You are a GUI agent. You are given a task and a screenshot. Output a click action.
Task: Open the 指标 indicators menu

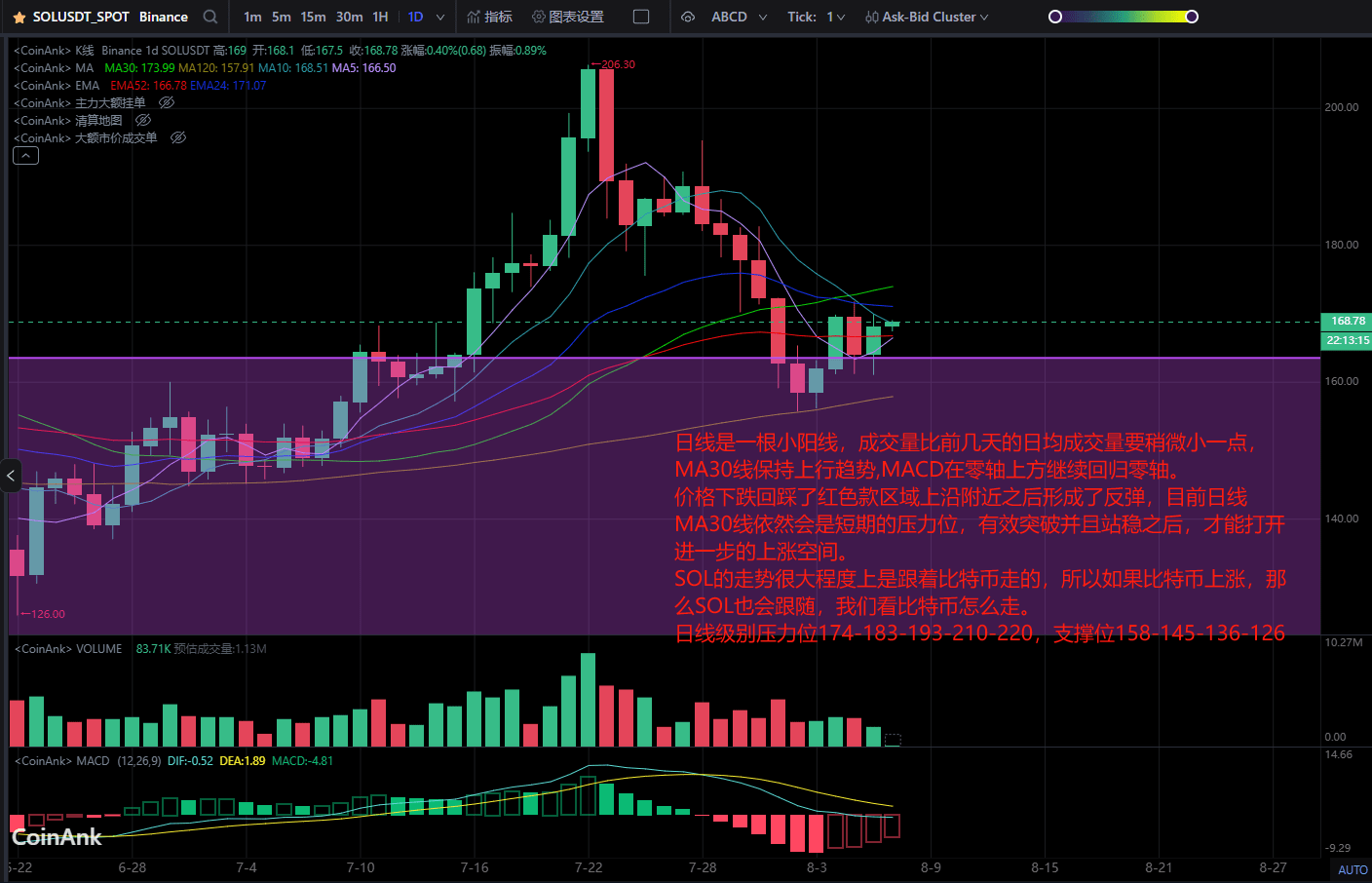(489, 17)
